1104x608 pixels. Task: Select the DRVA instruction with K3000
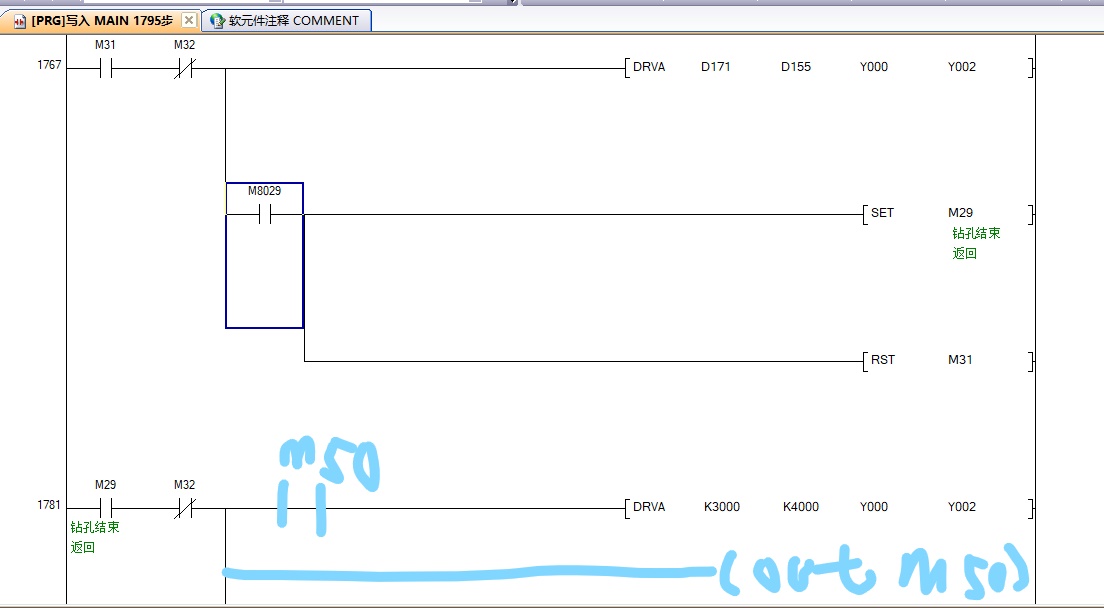click(649, 507)
